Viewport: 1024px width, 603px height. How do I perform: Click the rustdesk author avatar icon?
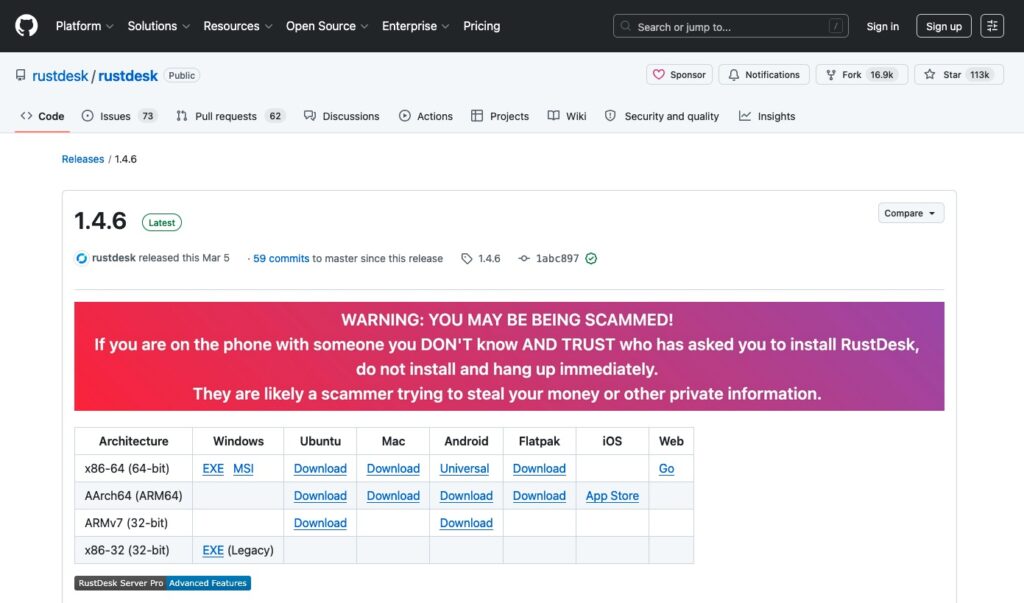82,258
